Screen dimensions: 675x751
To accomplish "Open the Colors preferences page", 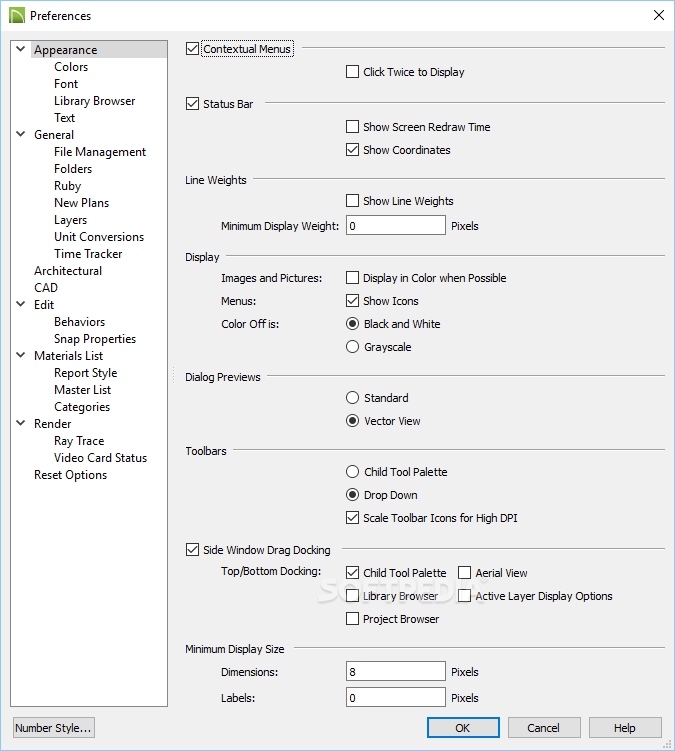I will [71, 67].
